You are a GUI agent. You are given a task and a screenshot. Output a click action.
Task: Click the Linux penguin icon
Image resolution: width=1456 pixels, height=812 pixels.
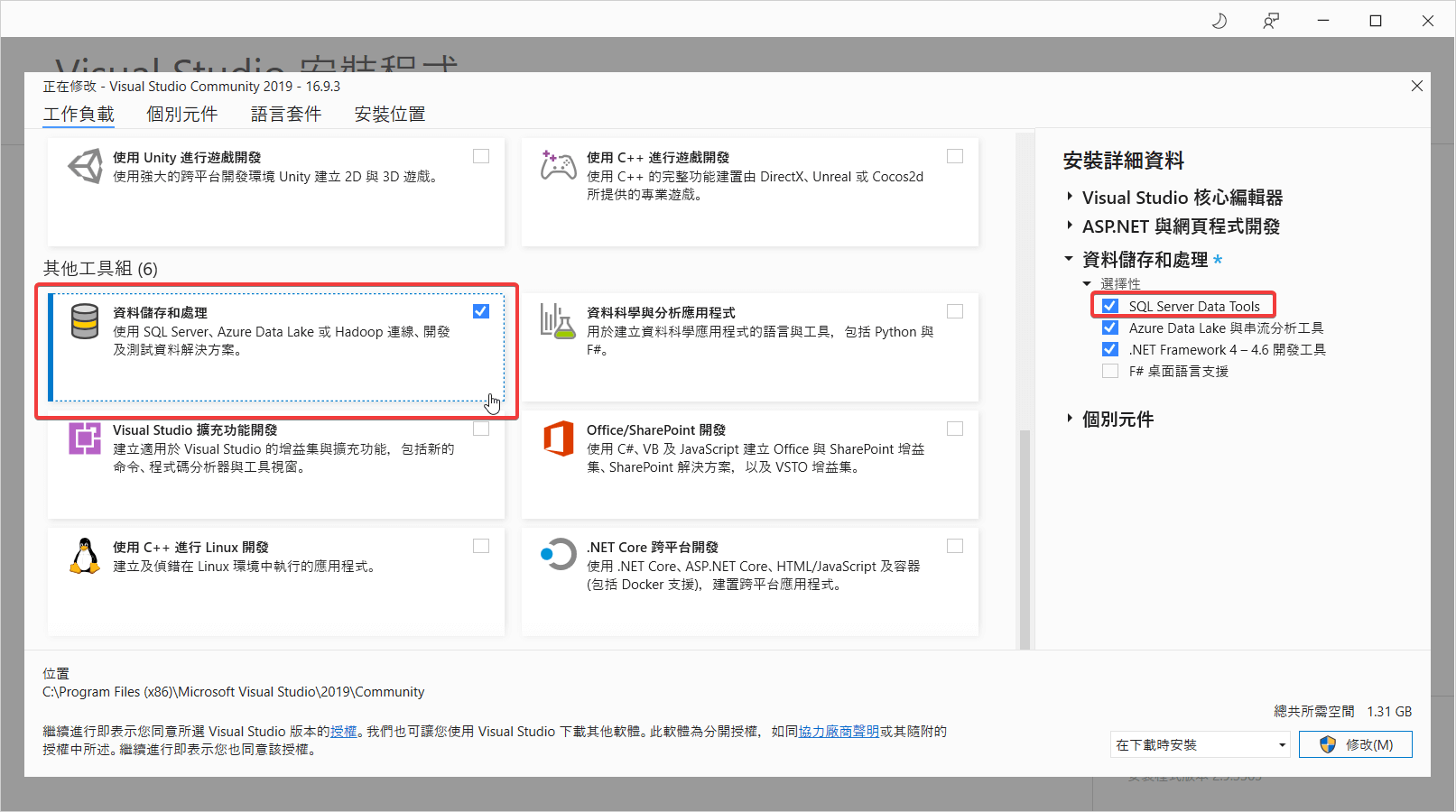tap(85, 556)
